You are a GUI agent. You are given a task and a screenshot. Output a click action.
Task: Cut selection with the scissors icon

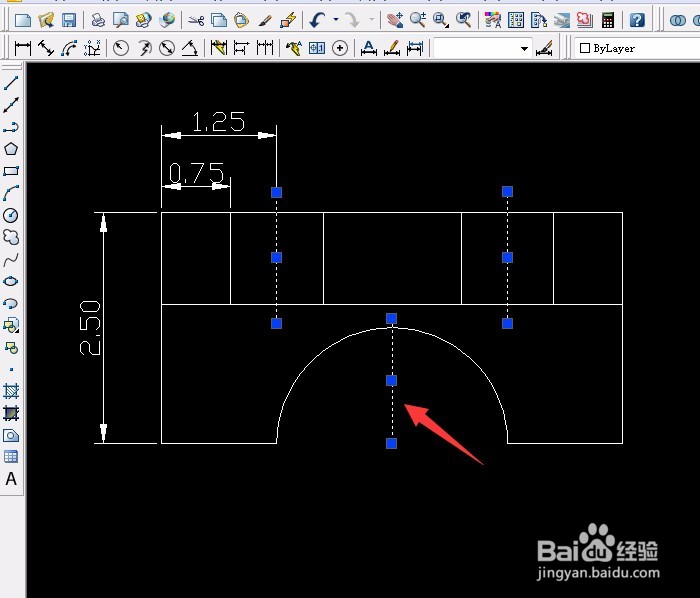click(x=196, y=20)
